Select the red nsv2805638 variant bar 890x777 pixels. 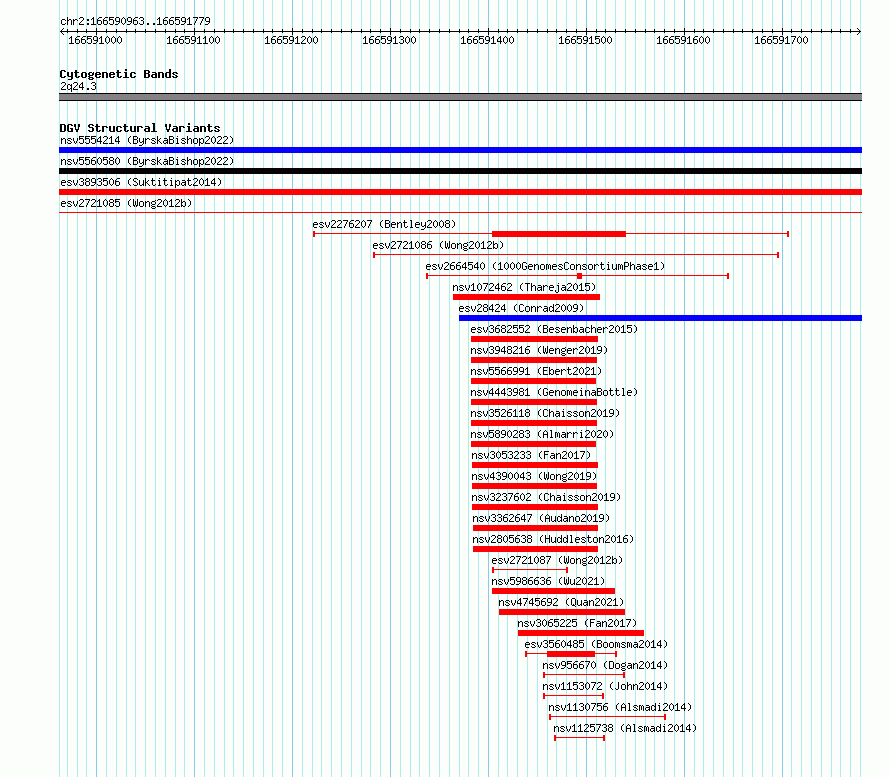coord(535,549)
